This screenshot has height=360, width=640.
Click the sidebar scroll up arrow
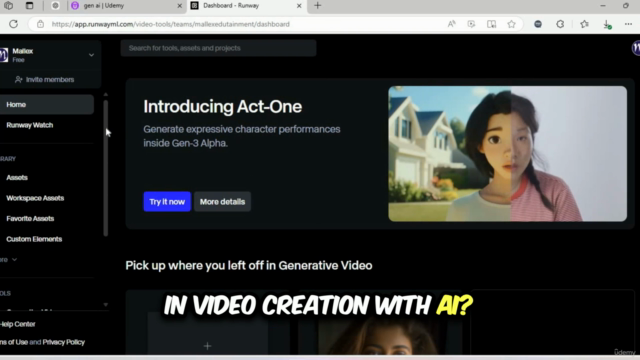[106, 94]
